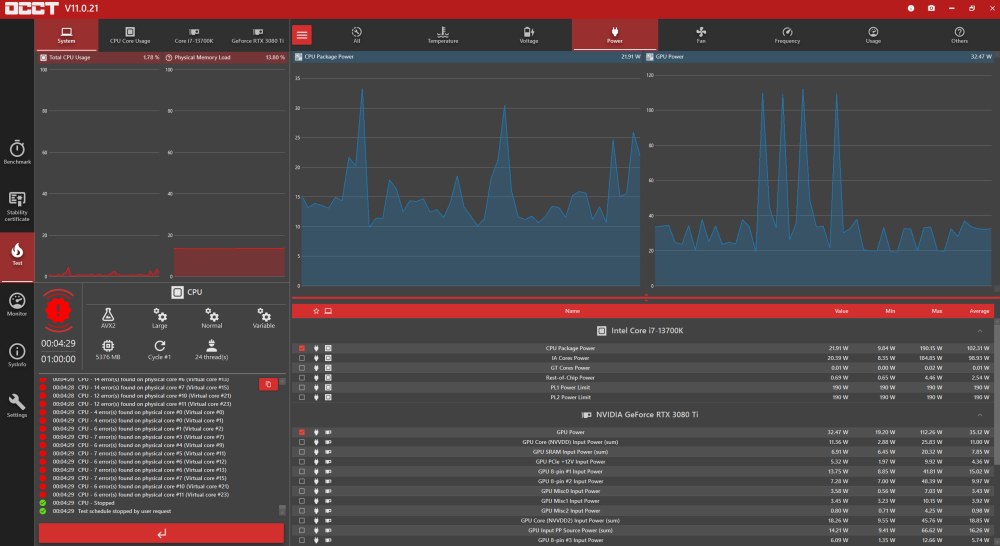Viewport: 1000px width, 546px height.
Task: Switch to the Core i7-13700K tab
Action: pyautogui.click(x=194, y=35)
